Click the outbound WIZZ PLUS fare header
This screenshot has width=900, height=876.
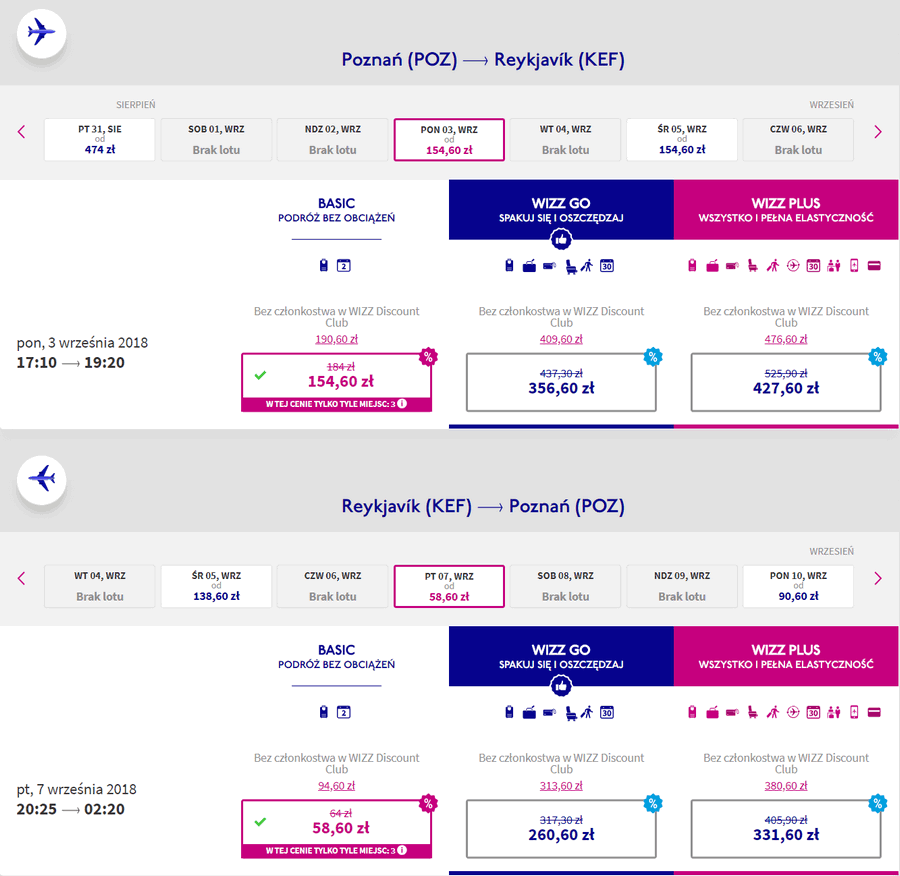pos(786,210)
